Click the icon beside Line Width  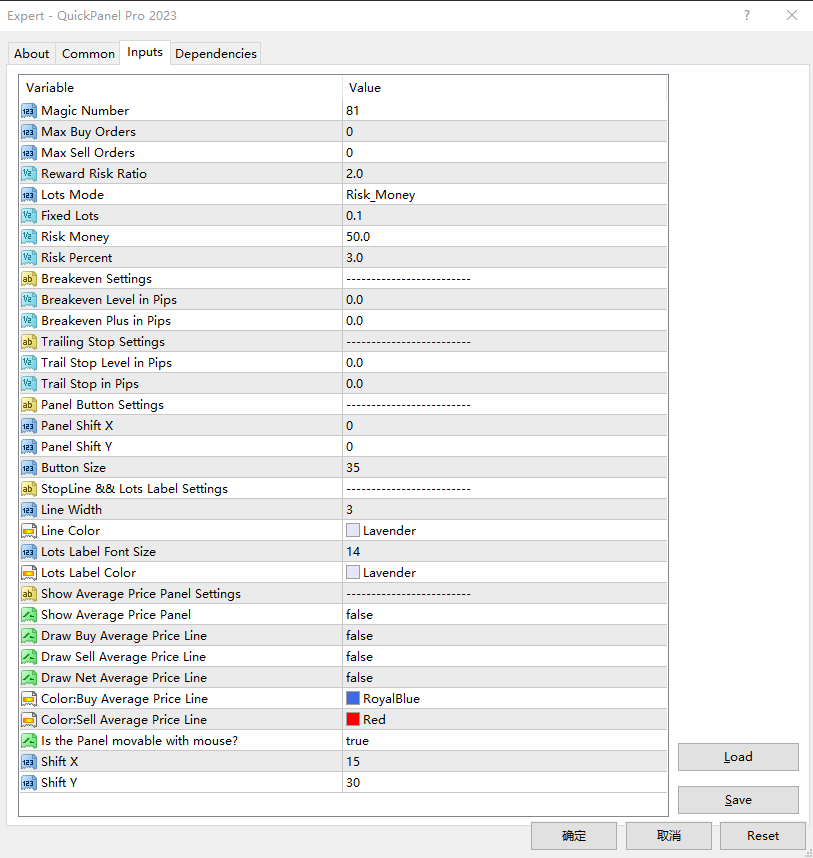[29, 510]
